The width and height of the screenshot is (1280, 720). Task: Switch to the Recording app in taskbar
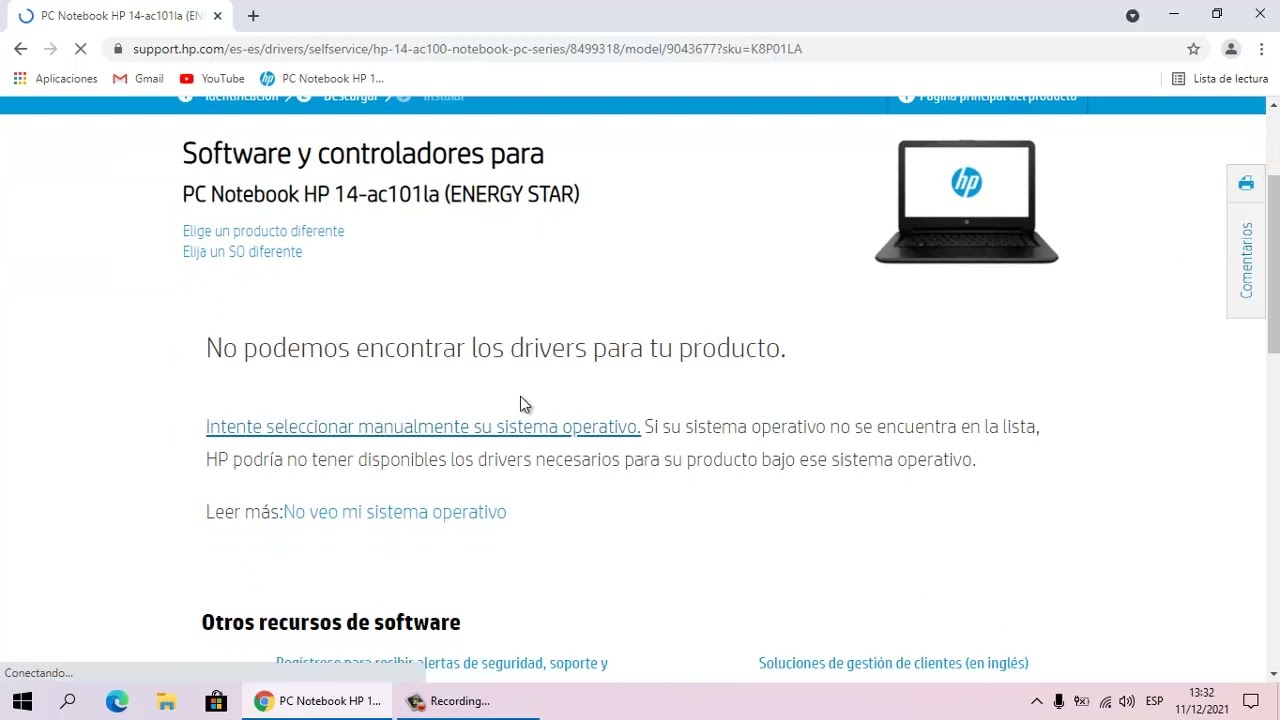coord(467,701)
